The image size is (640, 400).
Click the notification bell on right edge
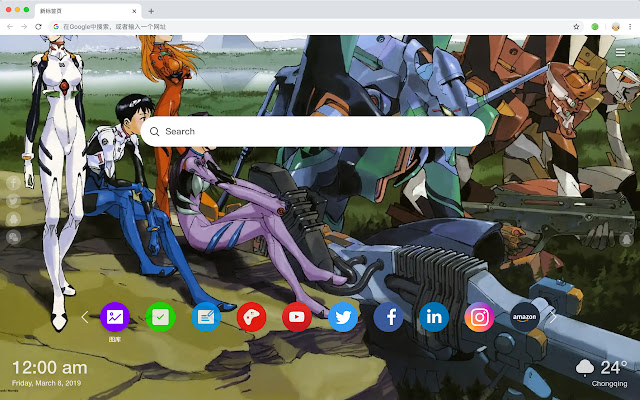[626, 240]
